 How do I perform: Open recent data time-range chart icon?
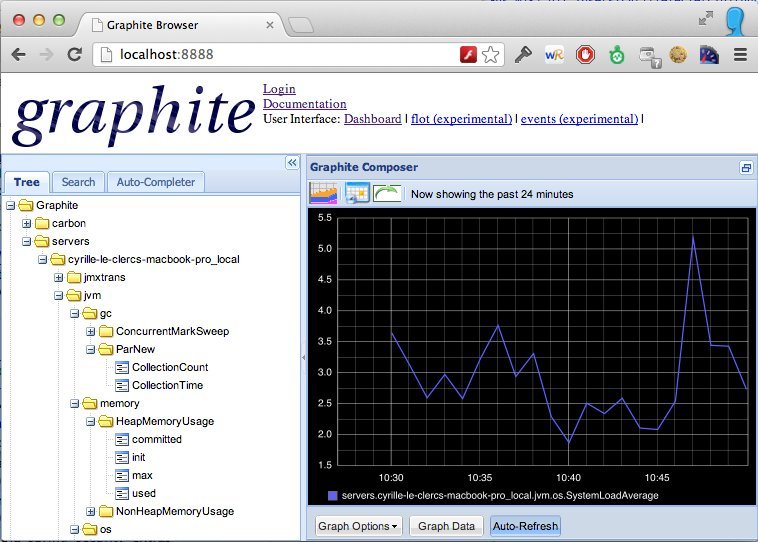point(323,193)
